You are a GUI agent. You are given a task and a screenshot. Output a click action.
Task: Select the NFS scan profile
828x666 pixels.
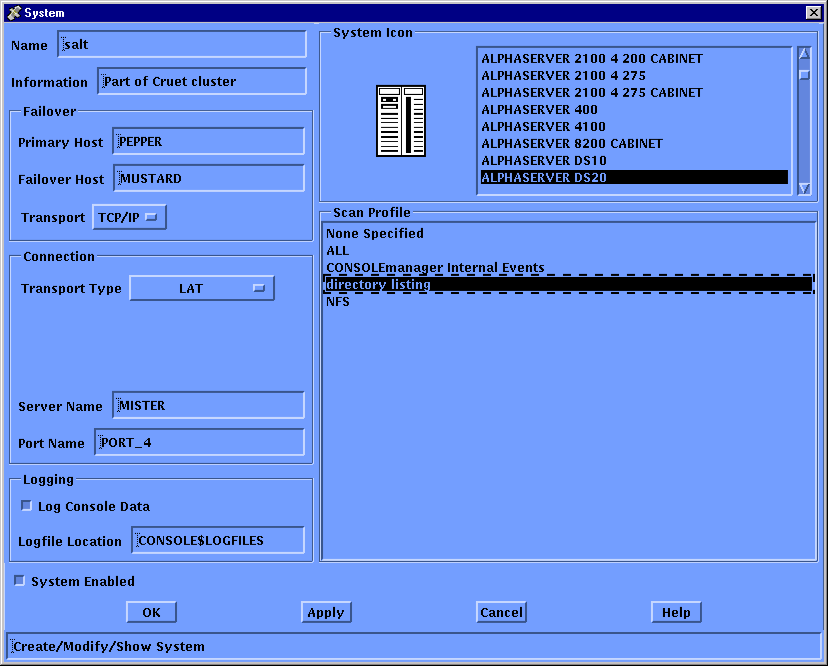point(569,302)
